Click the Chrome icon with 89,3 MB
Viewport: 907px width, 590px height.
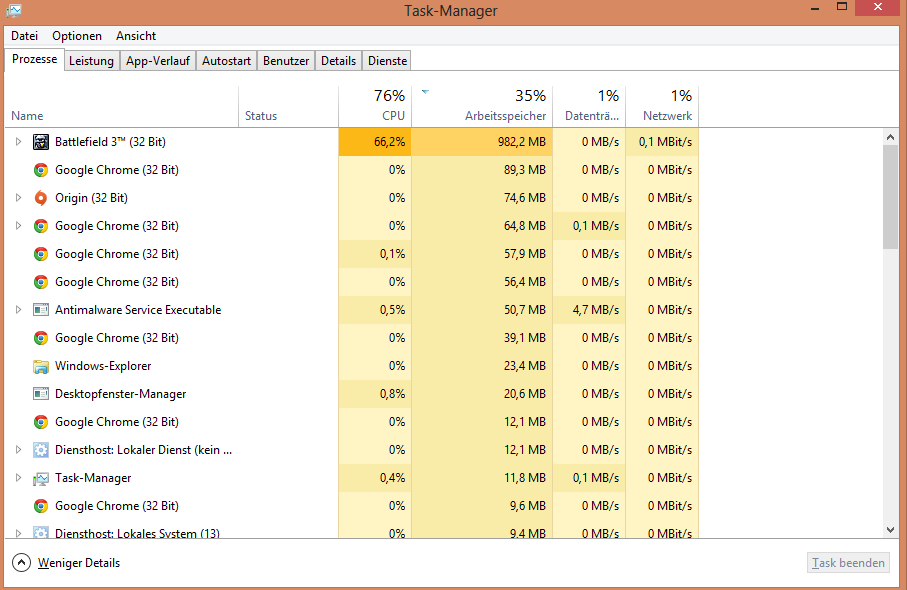(x=40, y=170)
